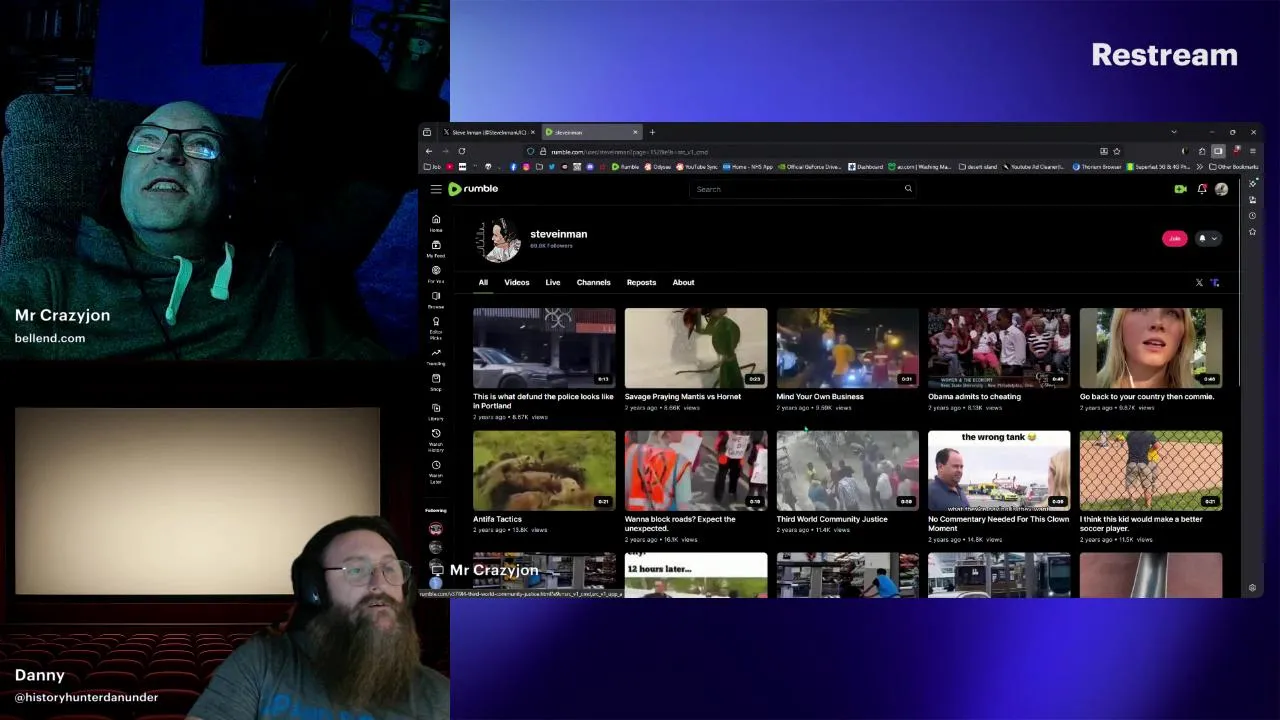Select the All tab
The image size is (1280, 720).
point(483,283)
